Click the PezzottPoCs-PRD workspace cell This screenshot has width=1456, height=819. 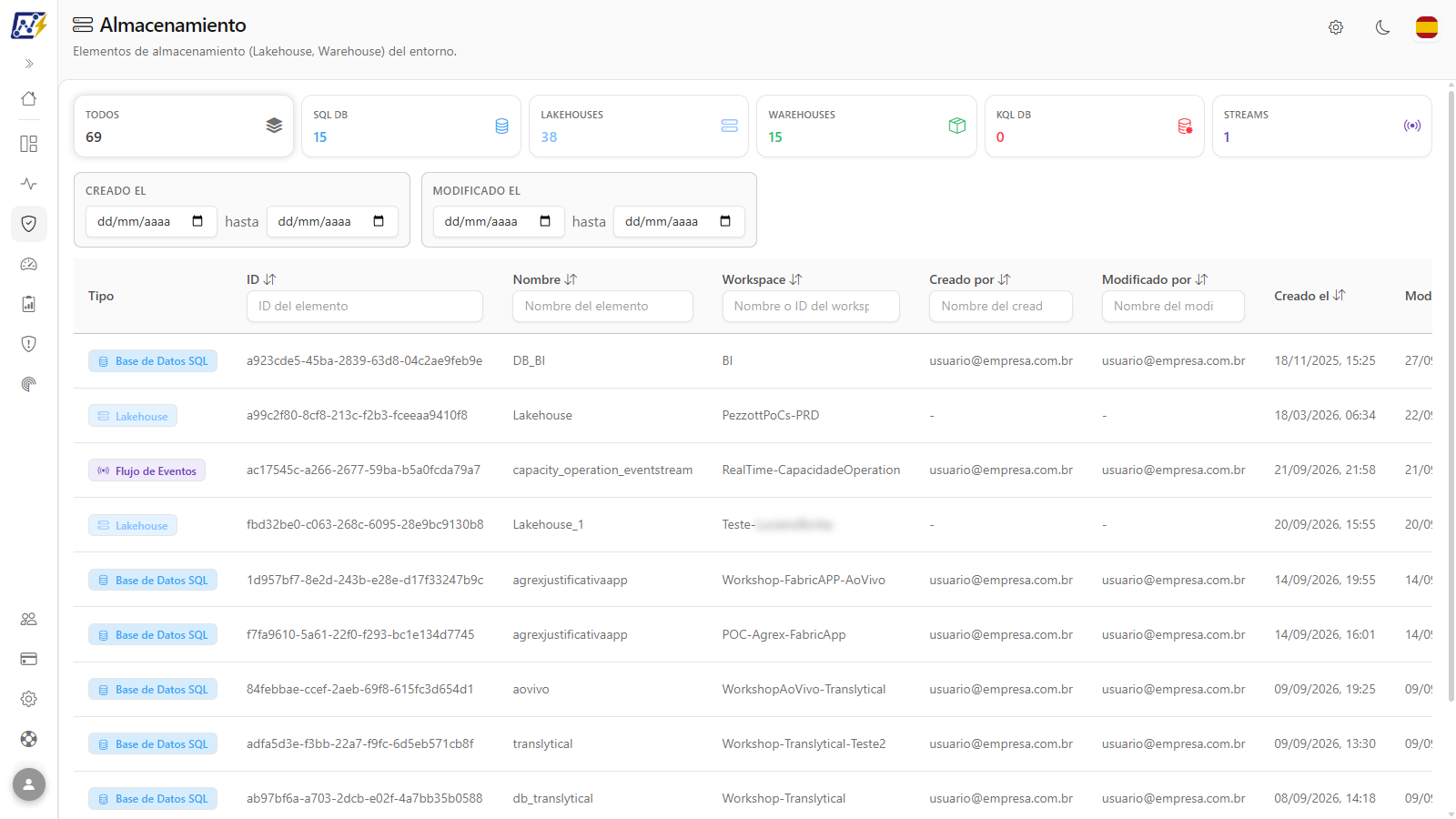[771, 415]
